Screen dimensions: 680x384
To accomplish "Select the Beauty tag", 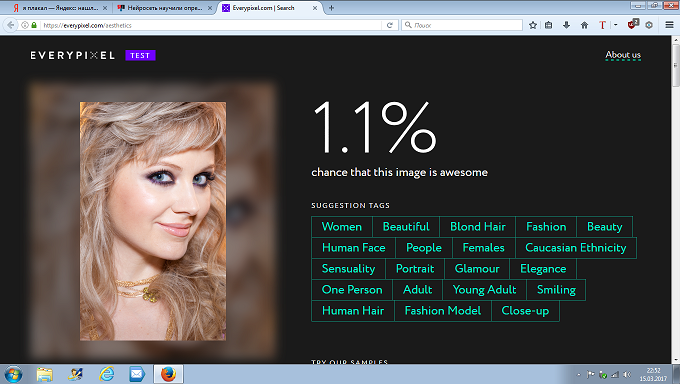I will (605, 226).
